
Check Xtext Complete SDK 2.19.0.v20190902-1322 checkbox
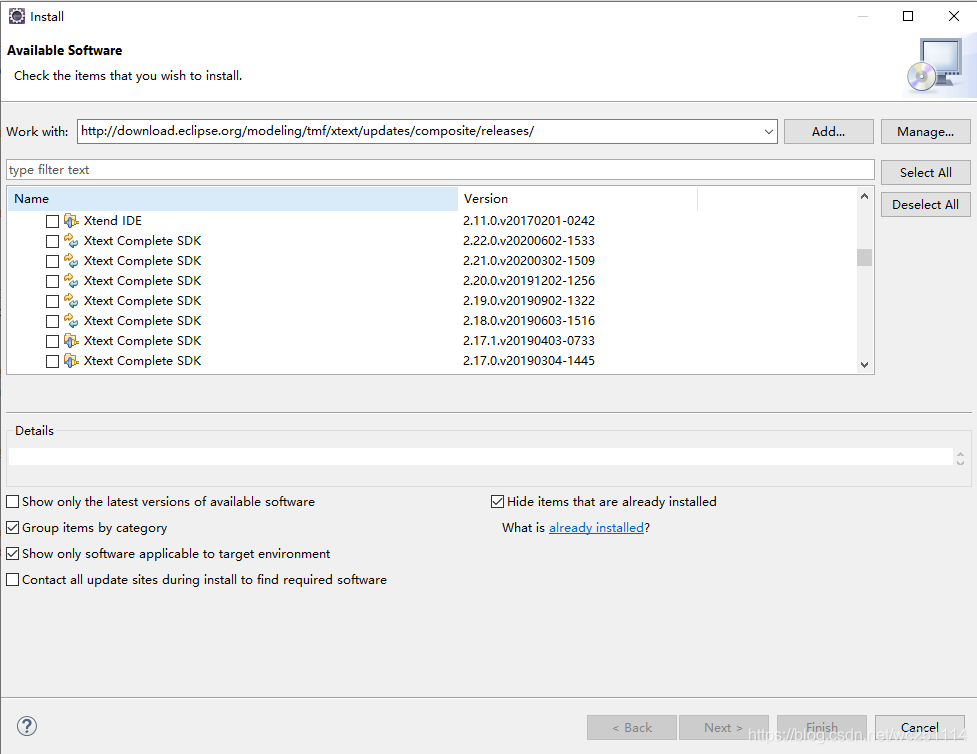pyautogui.click(x=52, y=301)
